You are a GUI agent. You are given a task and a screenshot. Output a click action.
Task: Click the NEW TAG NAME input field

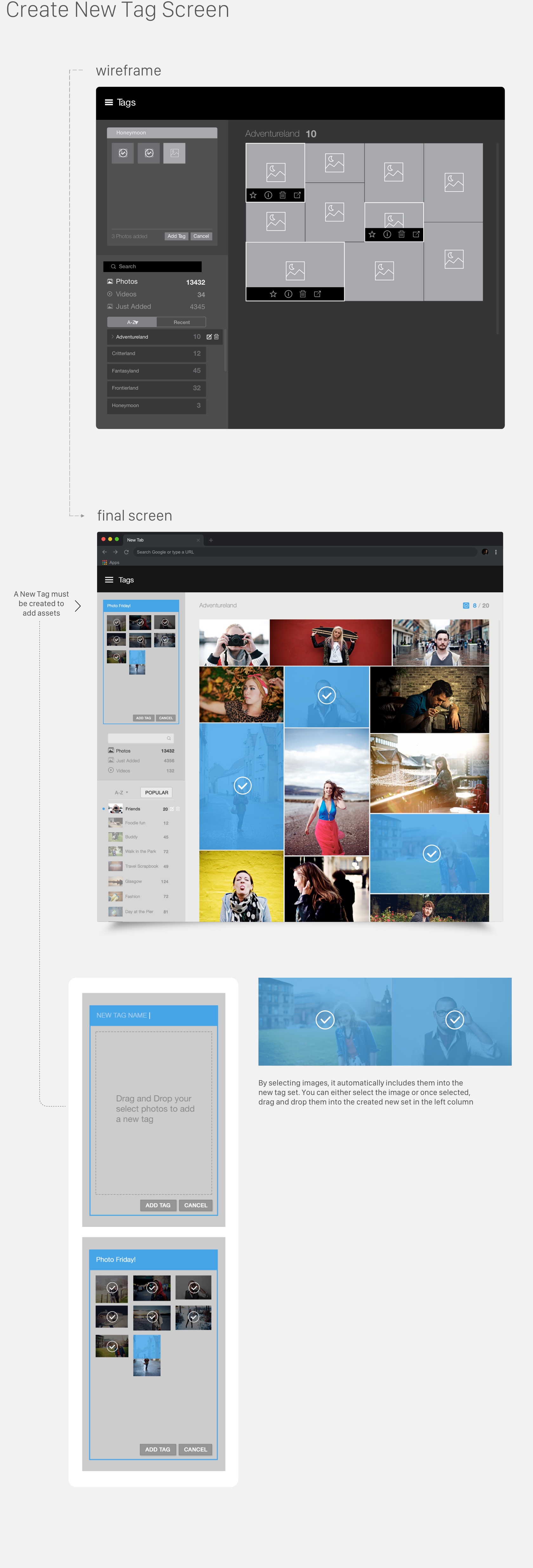[154, 1015]
